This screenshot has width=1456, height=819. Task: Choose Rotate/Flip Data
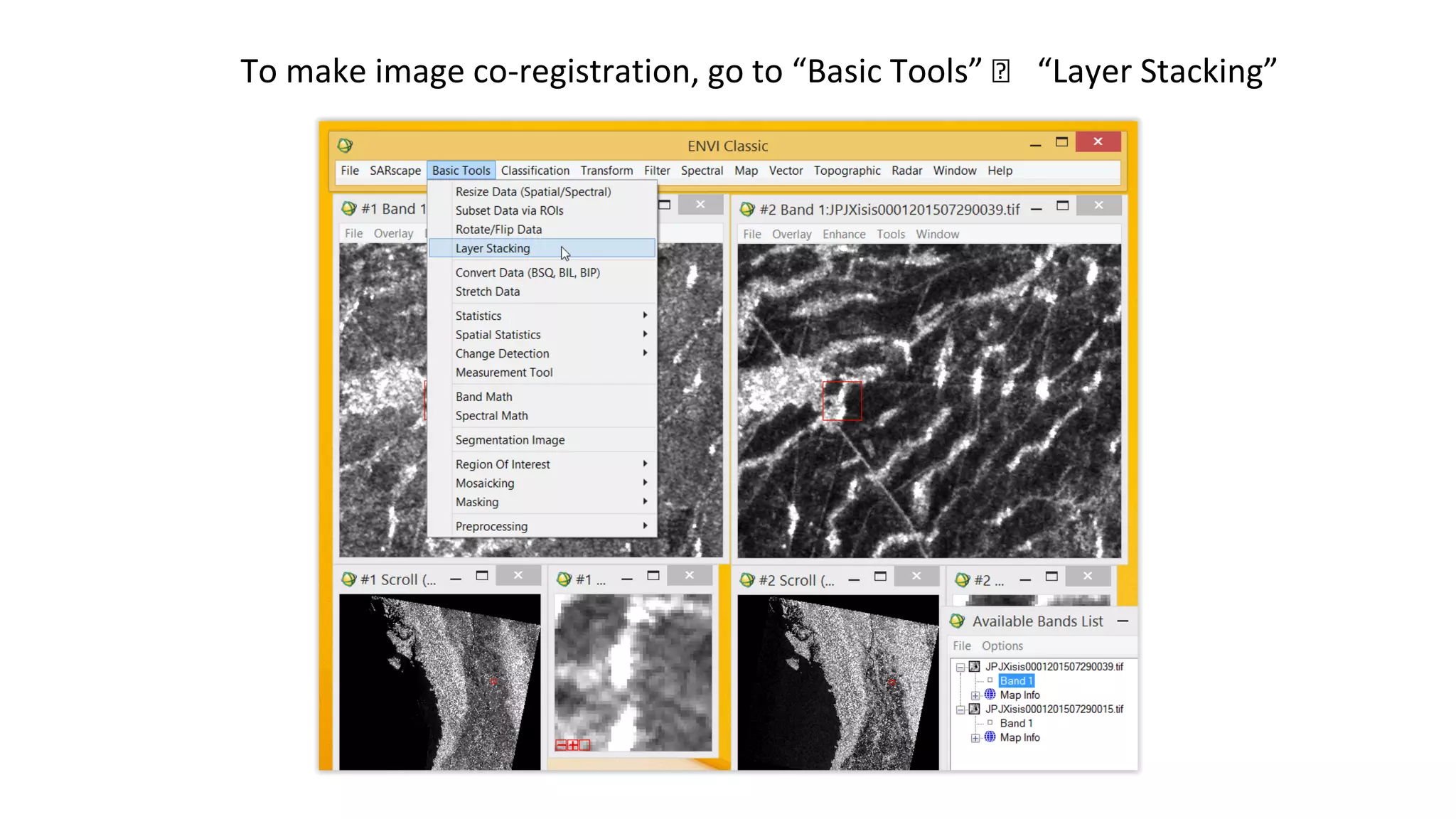(542, 229)
